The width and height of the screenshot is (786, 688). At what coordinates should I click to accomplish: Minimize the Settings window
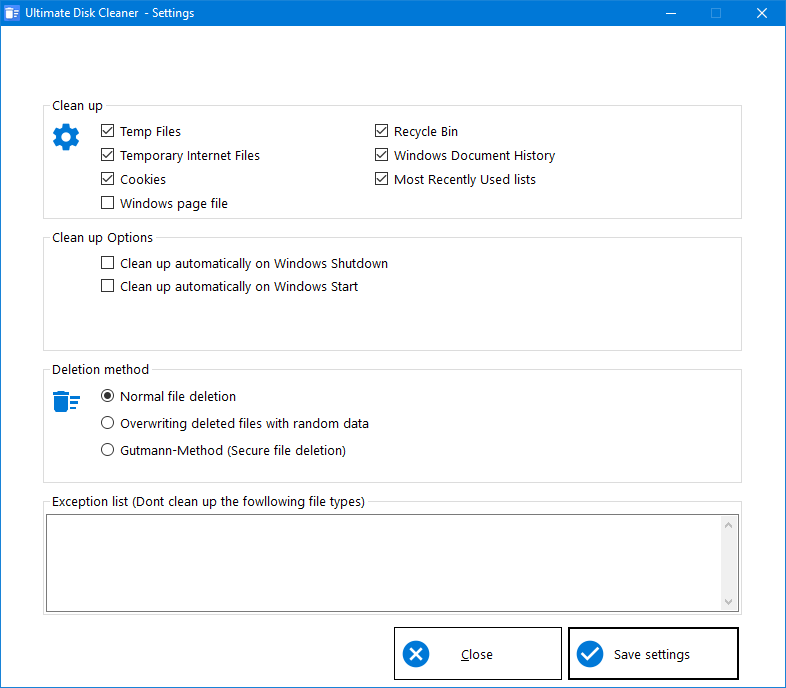pyautogui.click(x=669, y=13)
